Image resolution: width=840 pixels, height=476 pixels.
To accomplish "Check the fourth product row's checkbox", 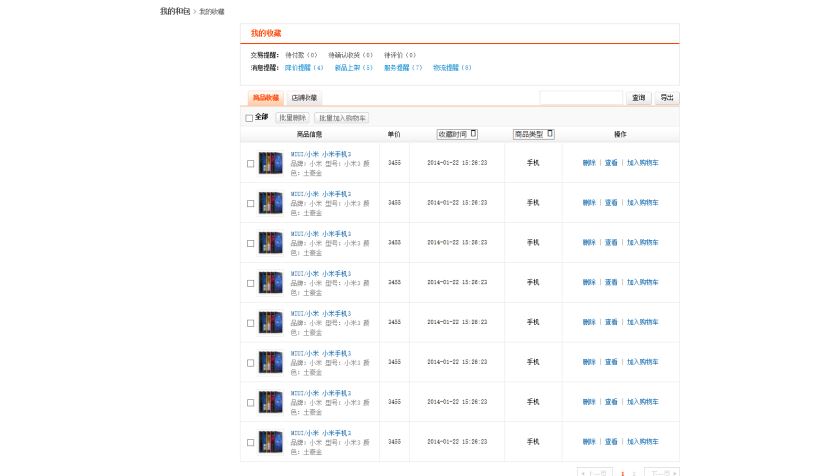I will [x=250, y=283].
